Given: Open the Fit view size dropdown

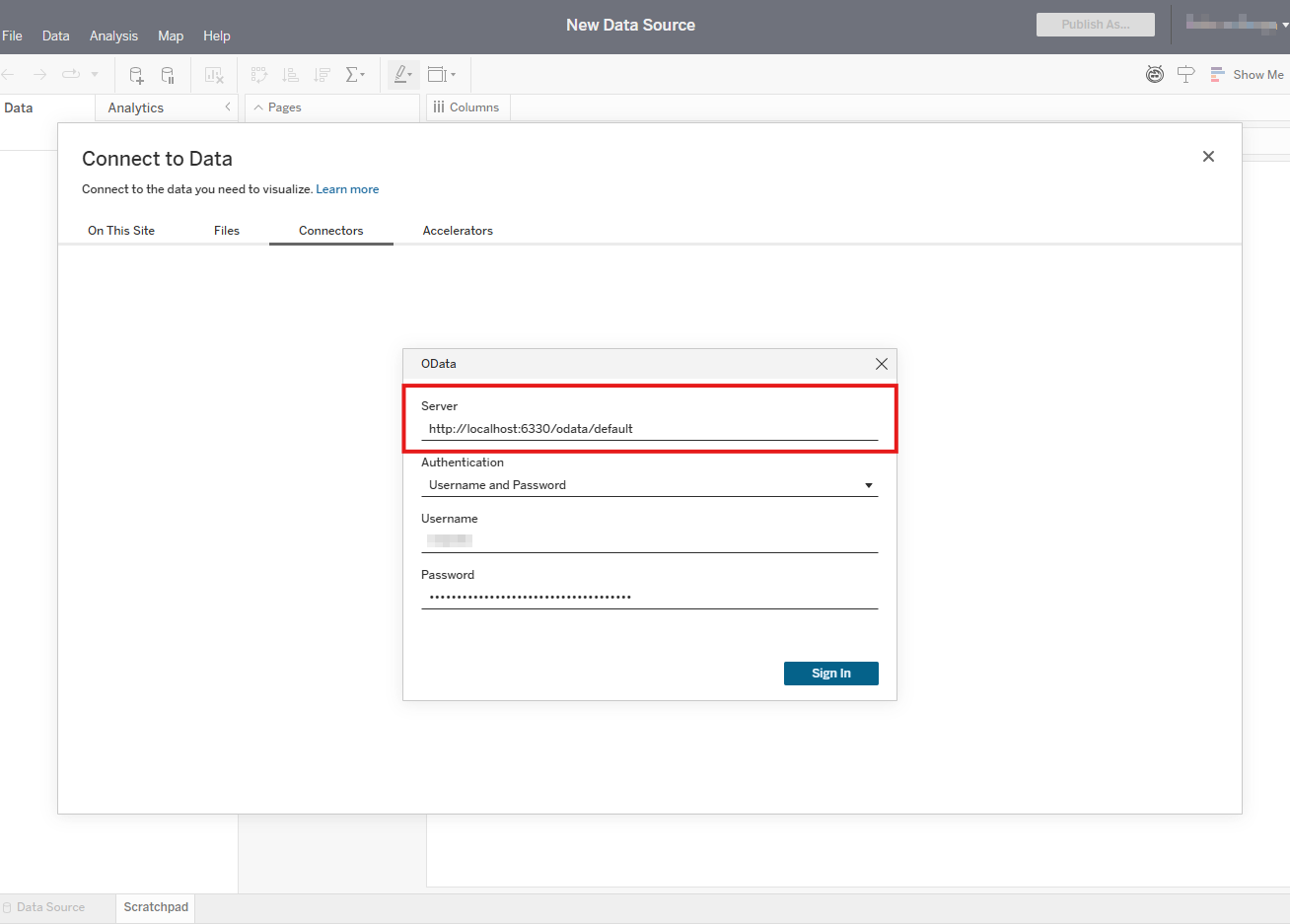Looking at the screenshot, I should (442, 75).
